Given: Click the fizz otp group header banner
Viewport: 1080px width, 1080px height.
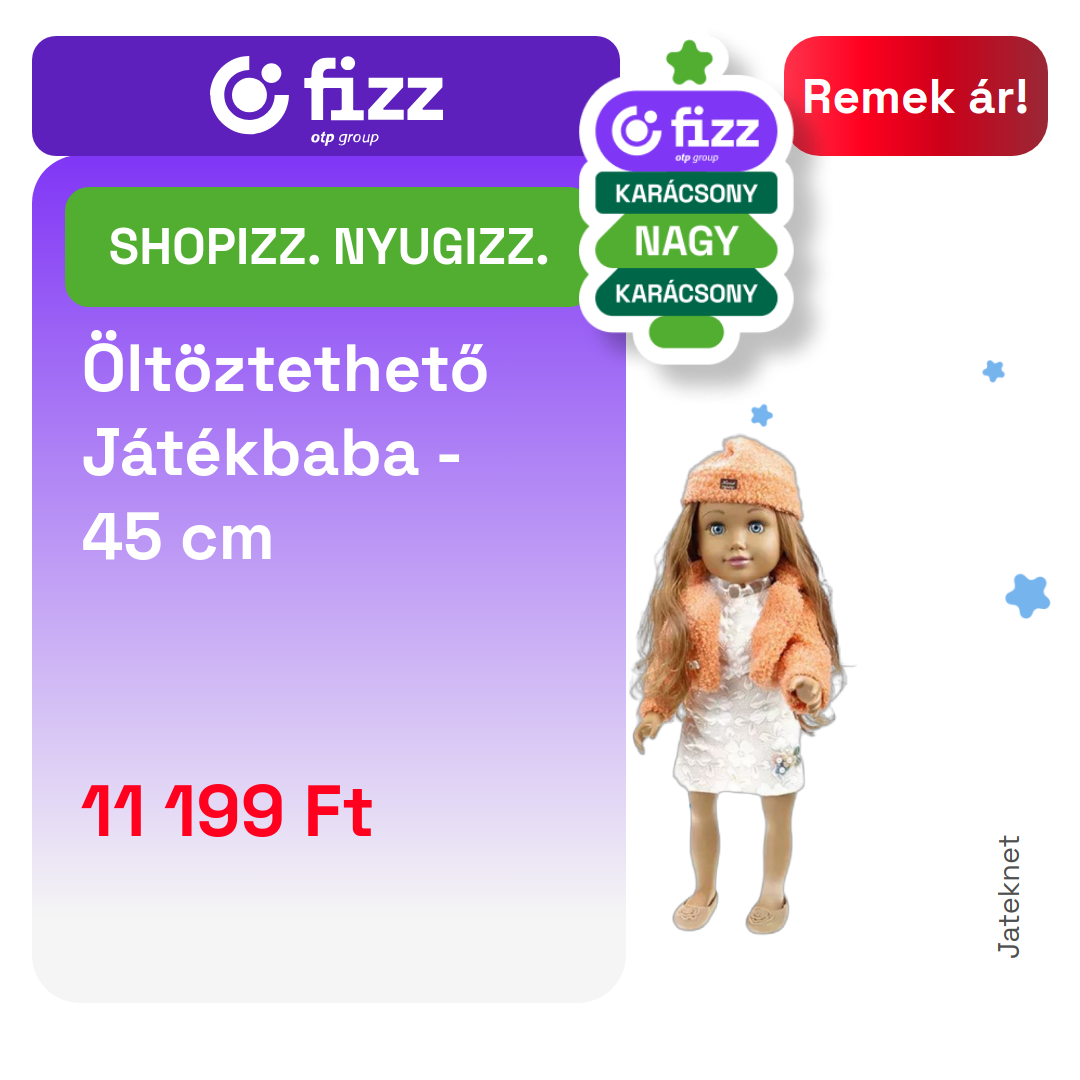Looking at the screenshot, I should click(x=326, y=96).
